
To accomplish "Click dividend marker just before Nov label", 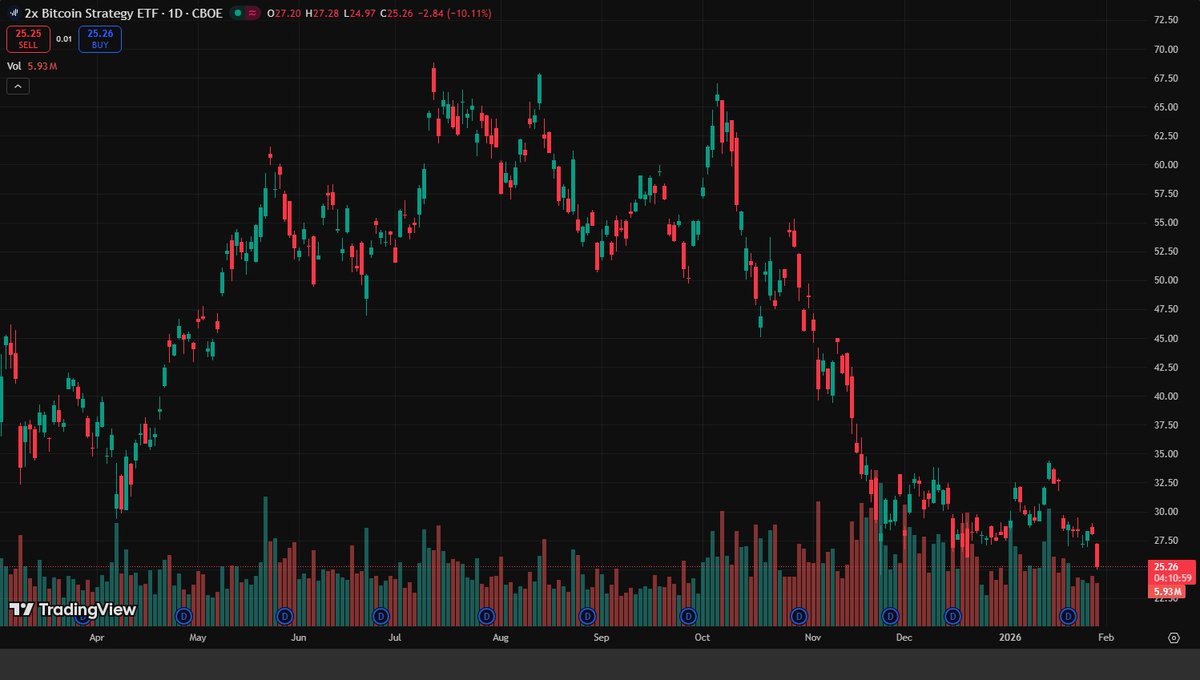I will [798, 614].
